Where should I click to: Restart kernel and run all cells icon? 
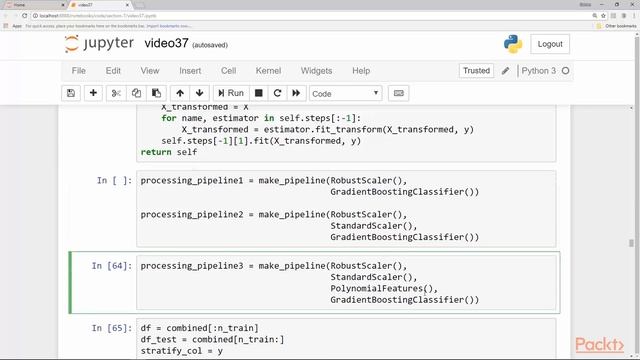point(296,93)
